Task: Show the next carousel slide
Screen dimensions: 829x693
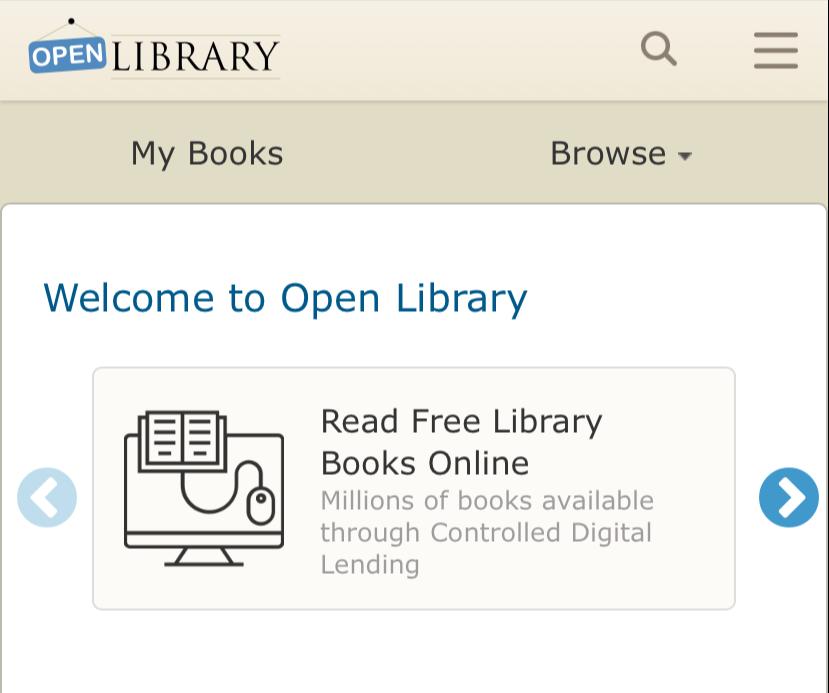Action: coord(788,497)
